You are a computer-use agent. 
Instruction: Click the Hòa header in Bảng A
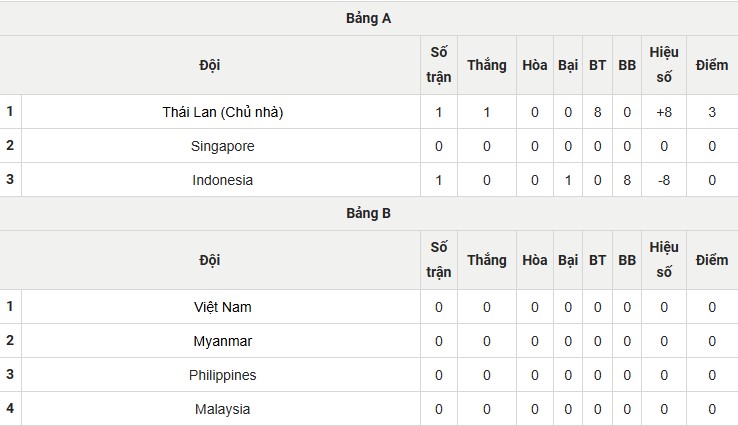[535, 65]
